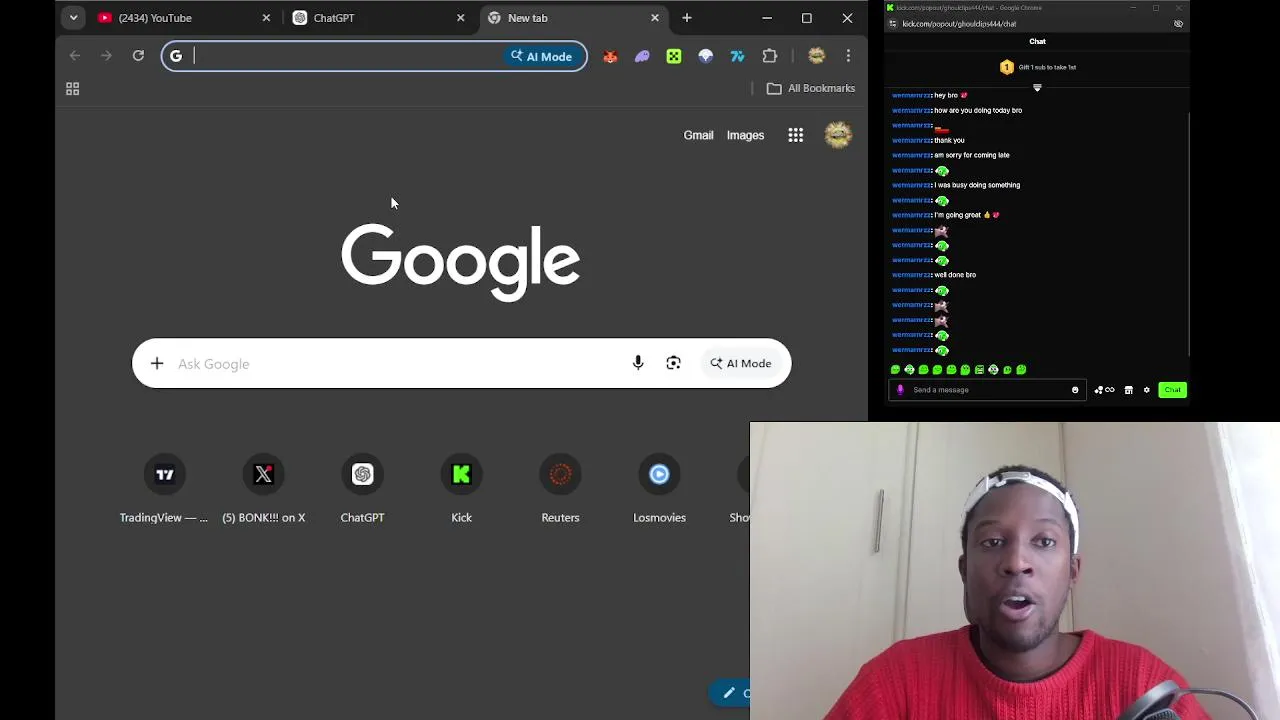
Task: Start voice search with microphone
Action: point(638,364)
